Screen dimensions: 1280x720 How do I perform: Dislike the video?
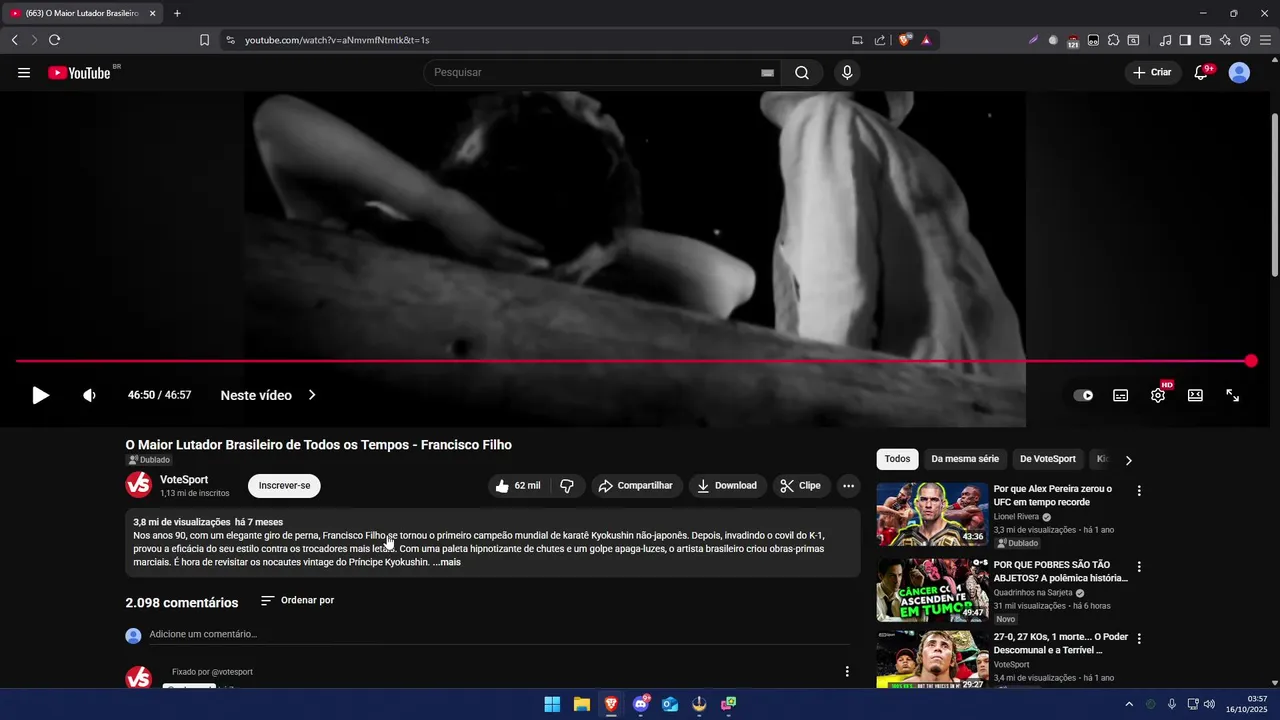[567, 486]
